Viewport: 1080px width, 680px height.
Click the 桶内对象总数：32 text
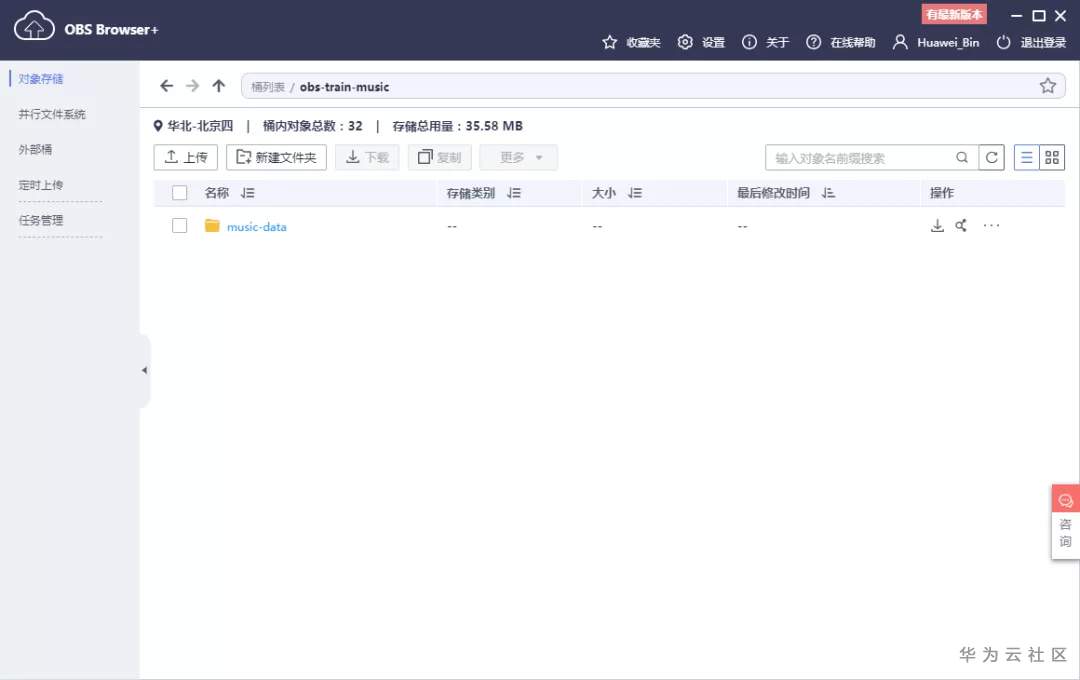coord(312,126)
